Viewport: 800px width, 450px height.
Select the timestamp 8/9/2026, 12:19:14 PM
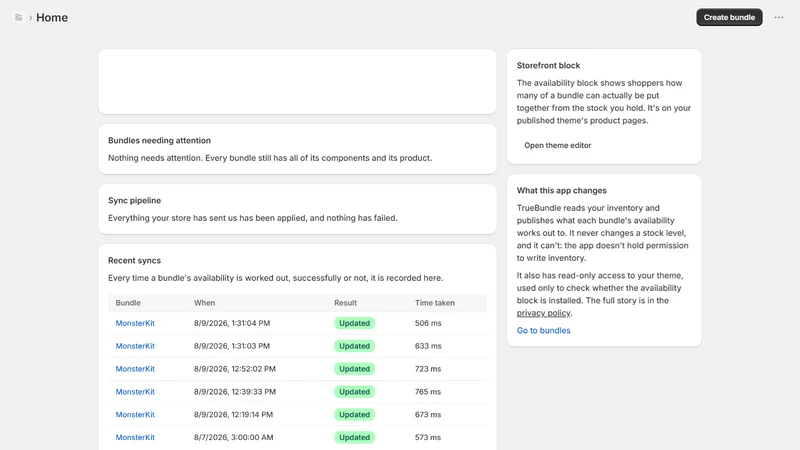[x=233, y=415]
